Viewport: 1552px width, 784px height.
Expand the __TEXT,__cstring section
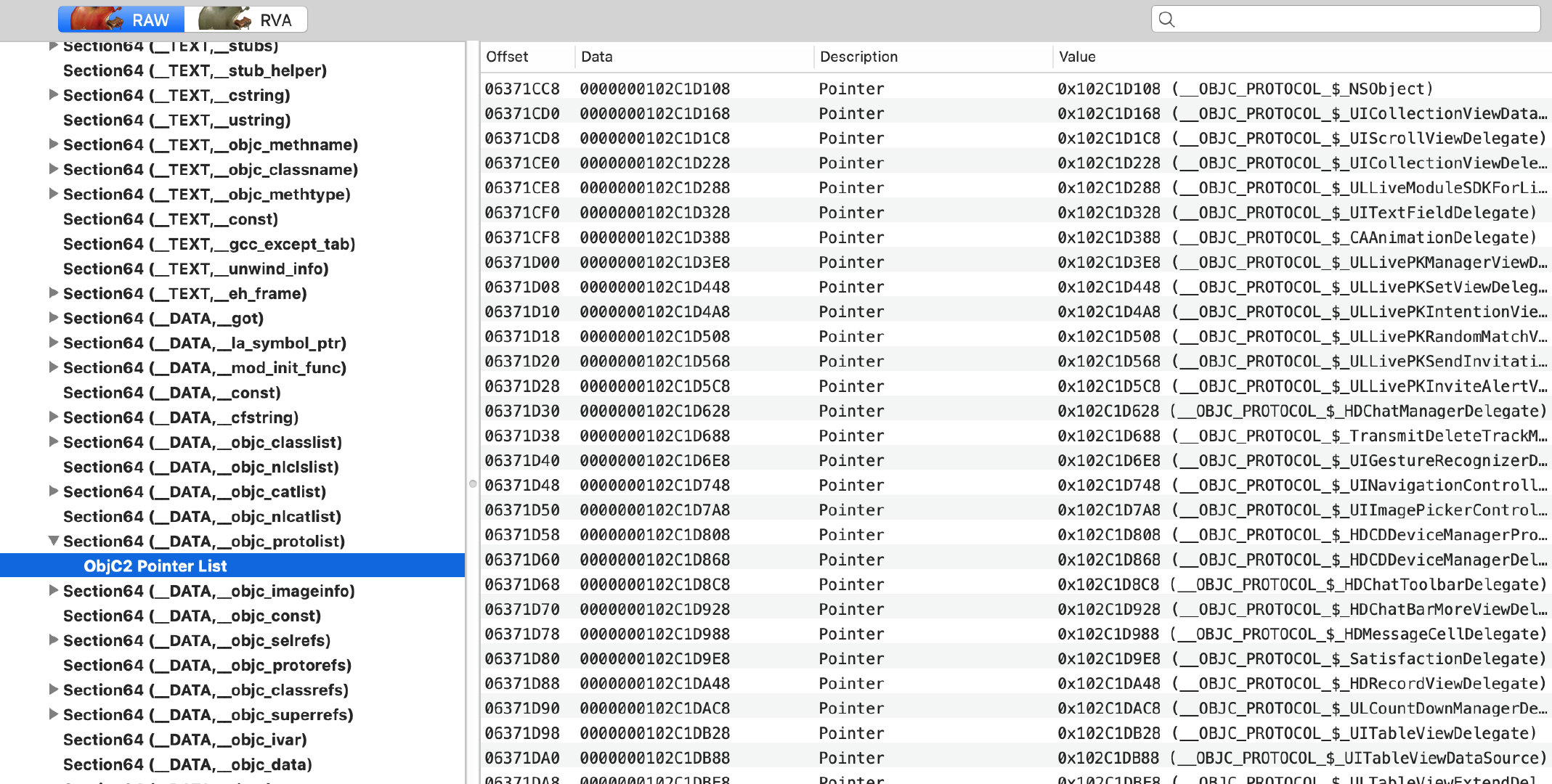[x=53, y=95]
